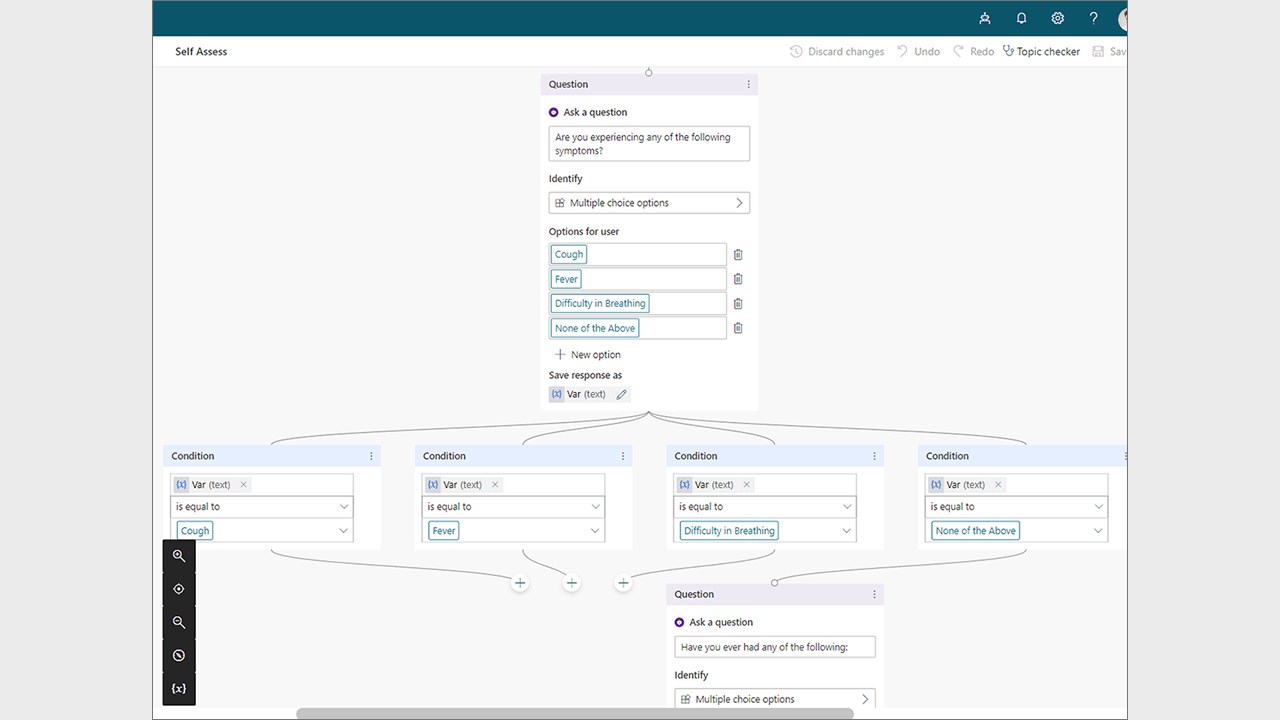Open Topic checker
This screenshot has height=720, width=1280.
pyautogui.click(x=1041, y=52)
